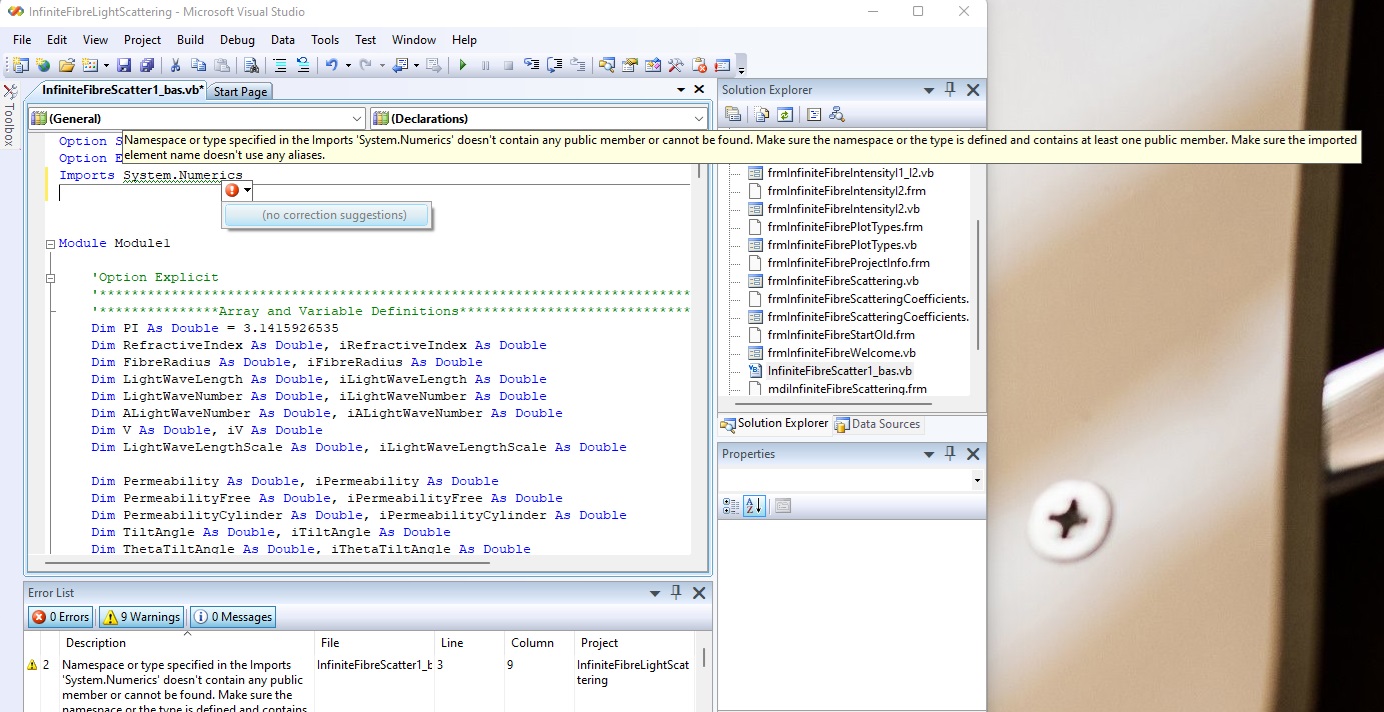The width and height of the screenshot is (1384, 712).
Task: Toggle the 0 Errors filter
Action: click(61, 617)
